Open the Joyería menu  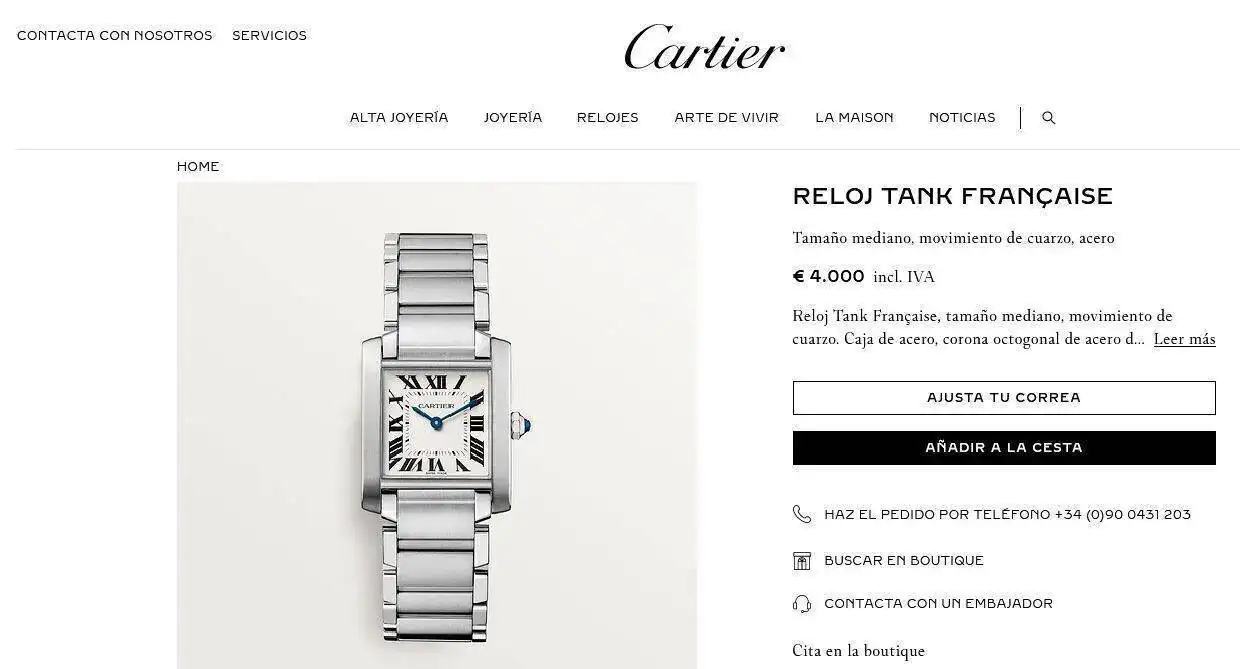tap(513, 118)
